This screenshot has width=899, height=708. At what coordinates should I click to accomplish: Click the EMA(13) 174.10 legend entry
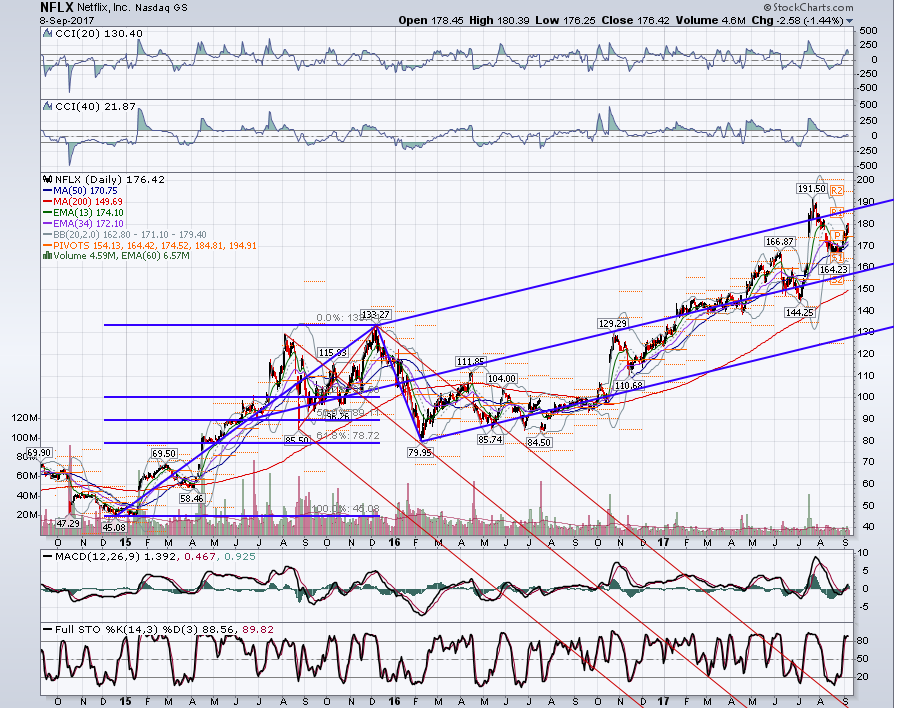tap(83, 212)
